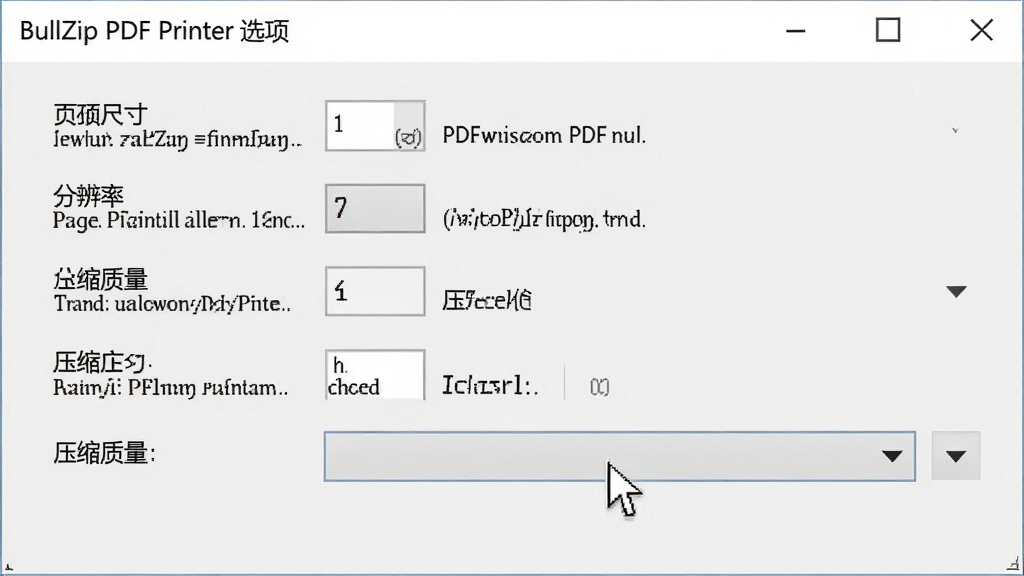Click the 页须尺寸 input field showing 1
This screenshot has height=576, width=1024.
(375, 126)
